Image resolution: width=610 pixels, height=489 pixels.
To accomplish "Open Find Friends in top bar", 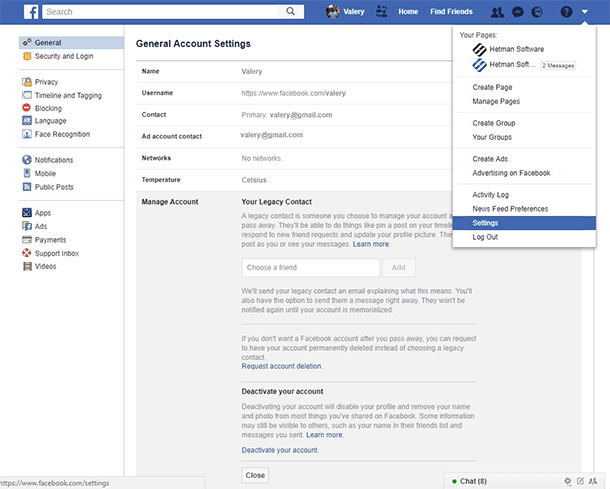I will [451, 12].
